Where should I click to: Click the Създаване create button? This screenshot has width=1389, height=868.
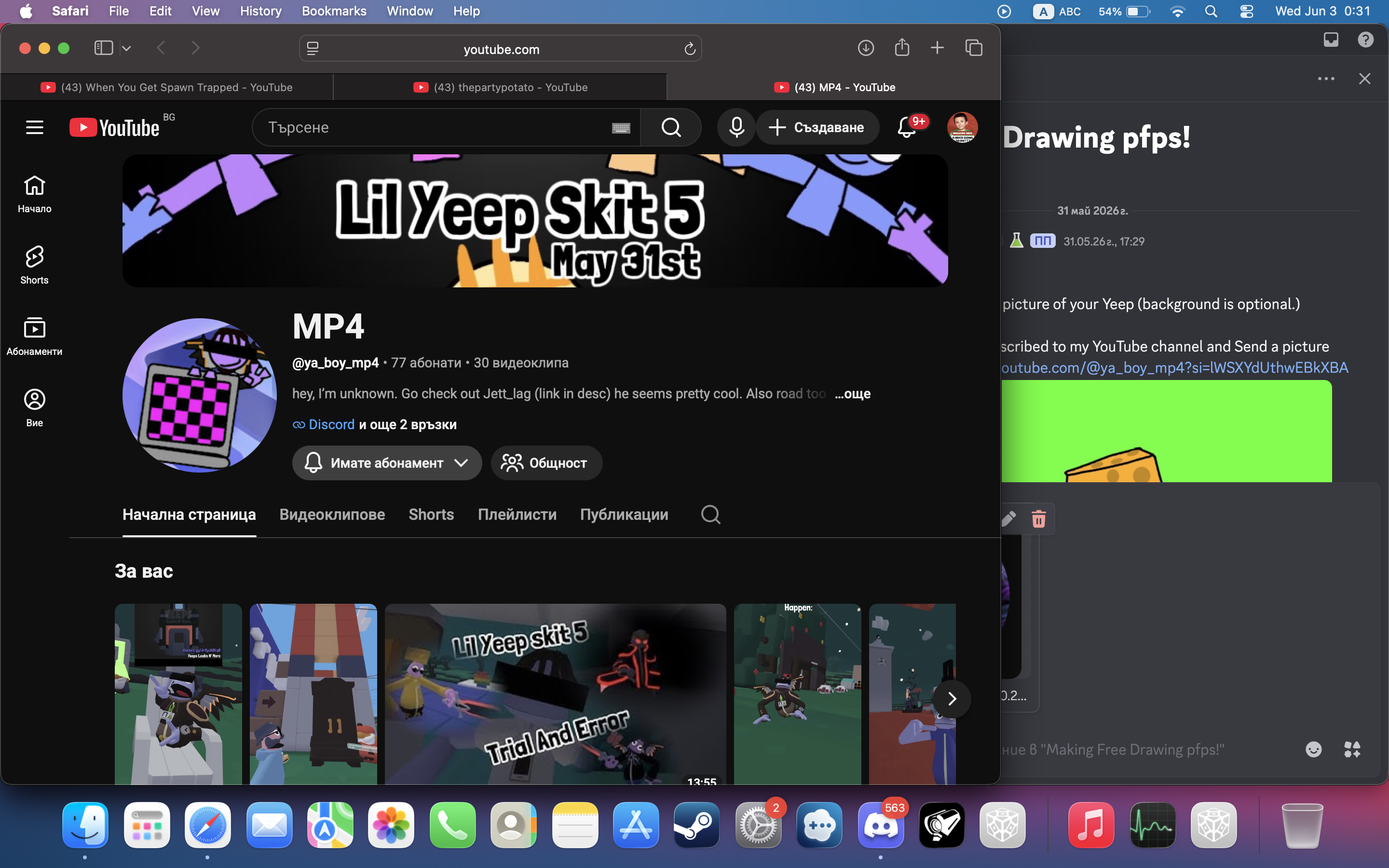pos(817,127)
